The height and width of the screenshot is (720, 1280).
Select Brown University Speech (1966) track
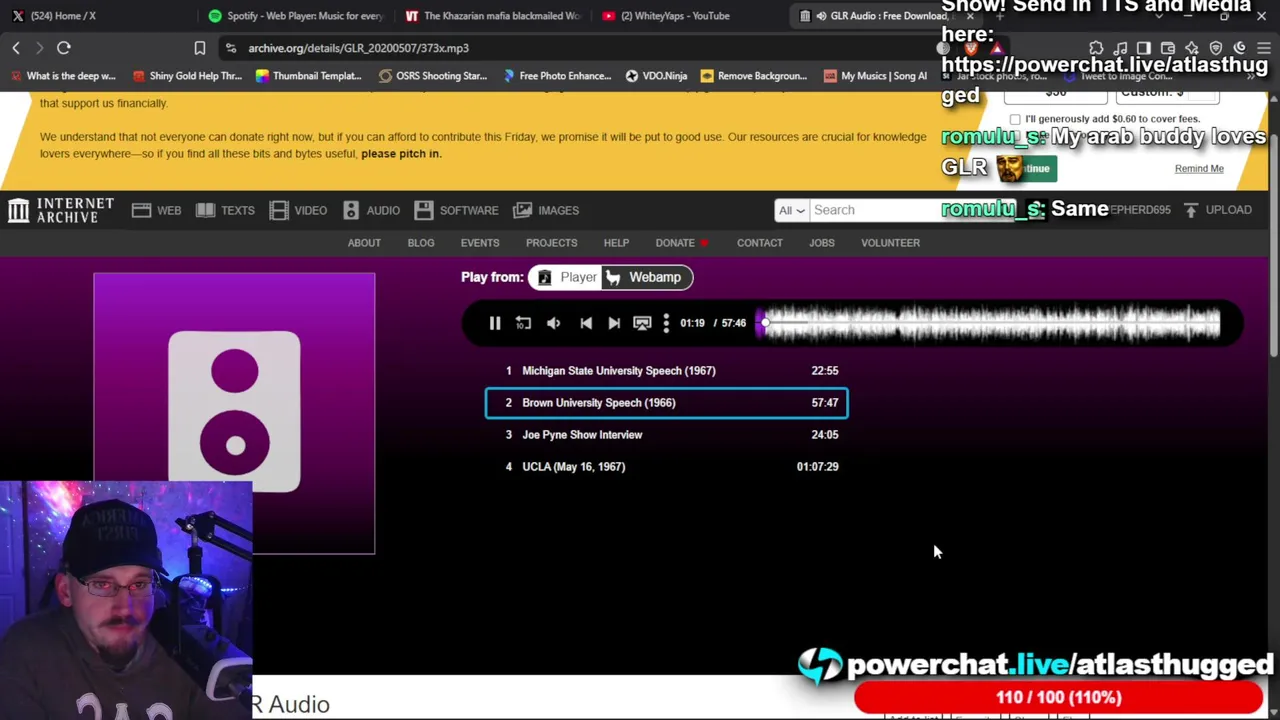pyautogui.click(x=667, y=403)
